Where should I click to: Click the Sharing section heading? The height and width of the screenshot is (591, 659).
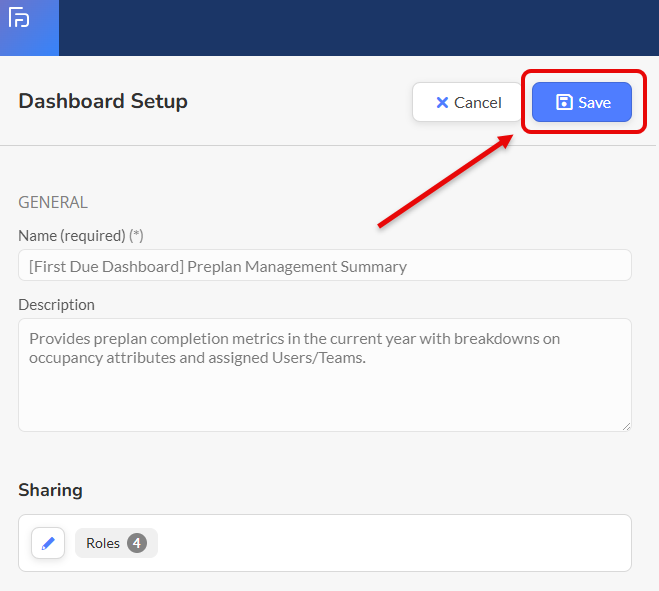(x=50, y=490)
